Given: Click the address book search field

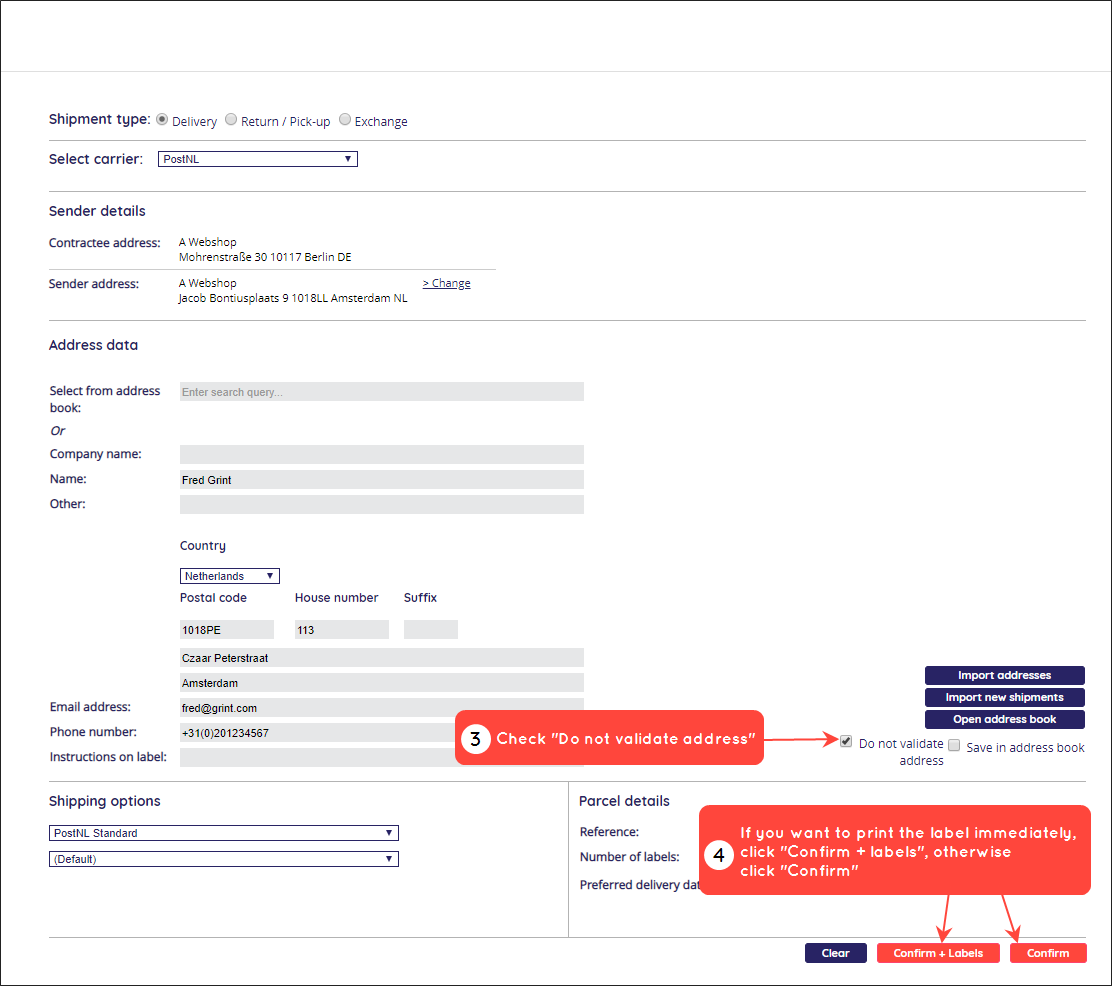Looking at the screenshot, I should (x=382, y=392).
